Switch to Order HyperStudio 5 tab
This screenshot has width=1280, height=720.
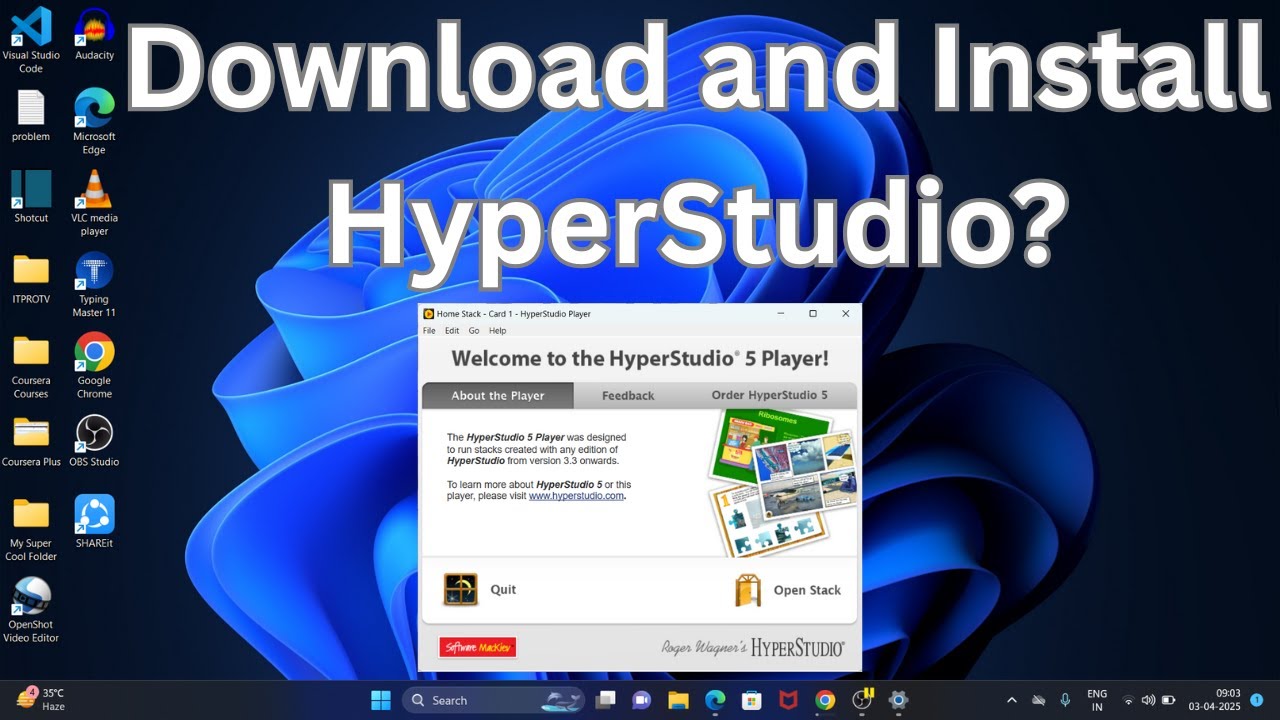(x=769, y=395)
